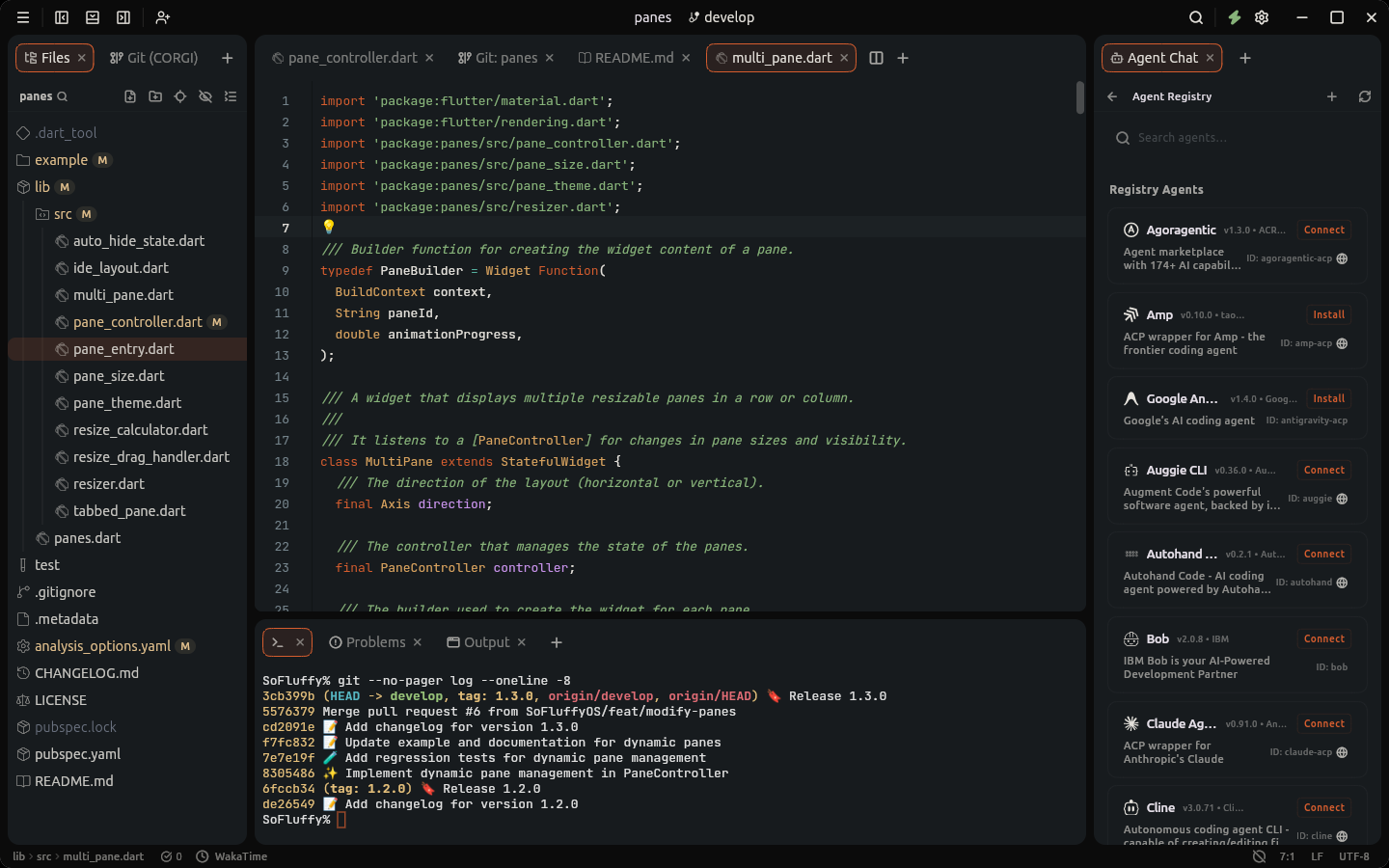Collapse the src folder
1389x868 pixels.
(x=64, y=214)
